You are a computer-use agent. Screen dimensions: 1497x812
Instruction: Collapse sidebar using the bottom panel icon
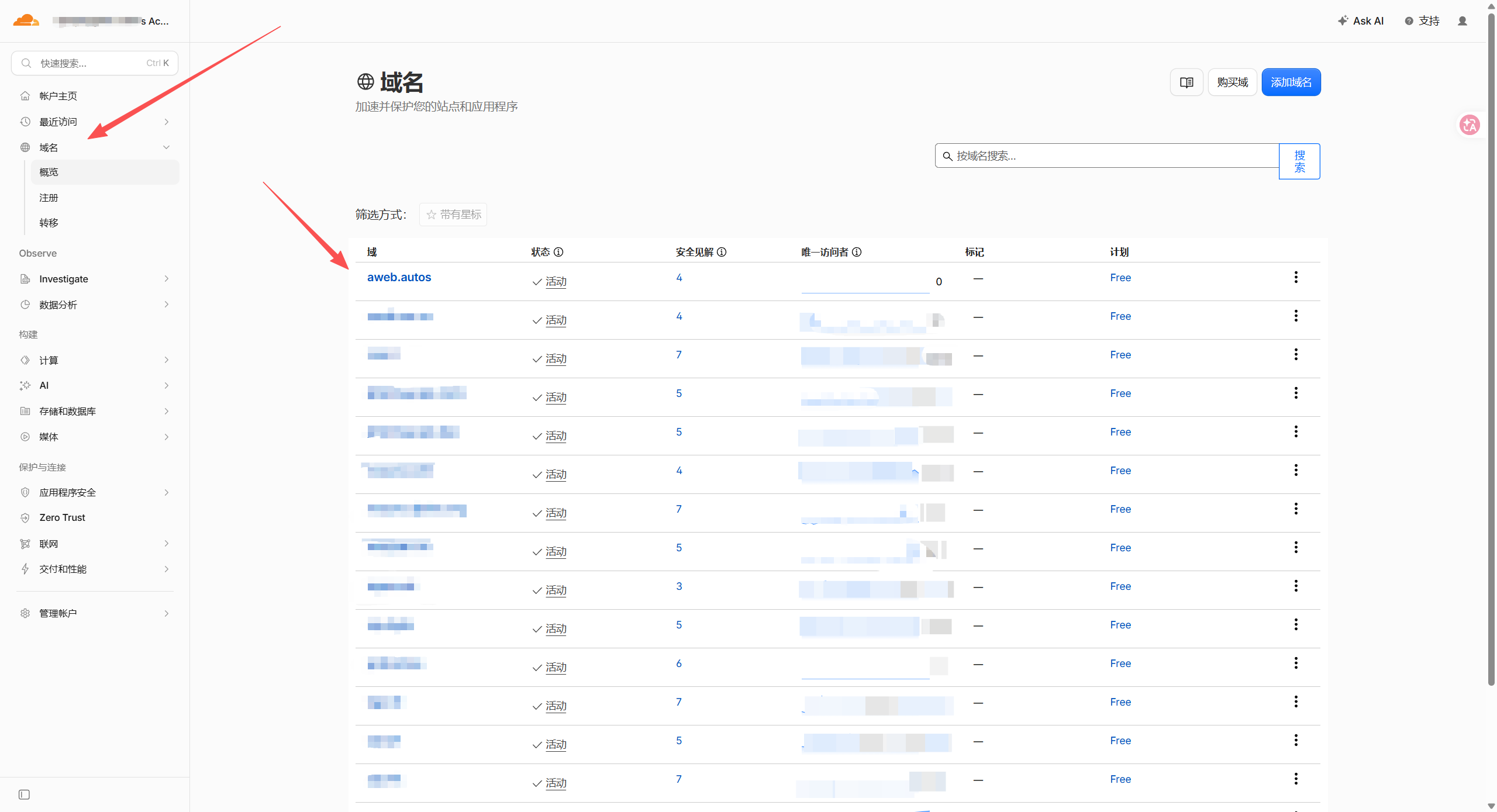[x=24, y=794]
